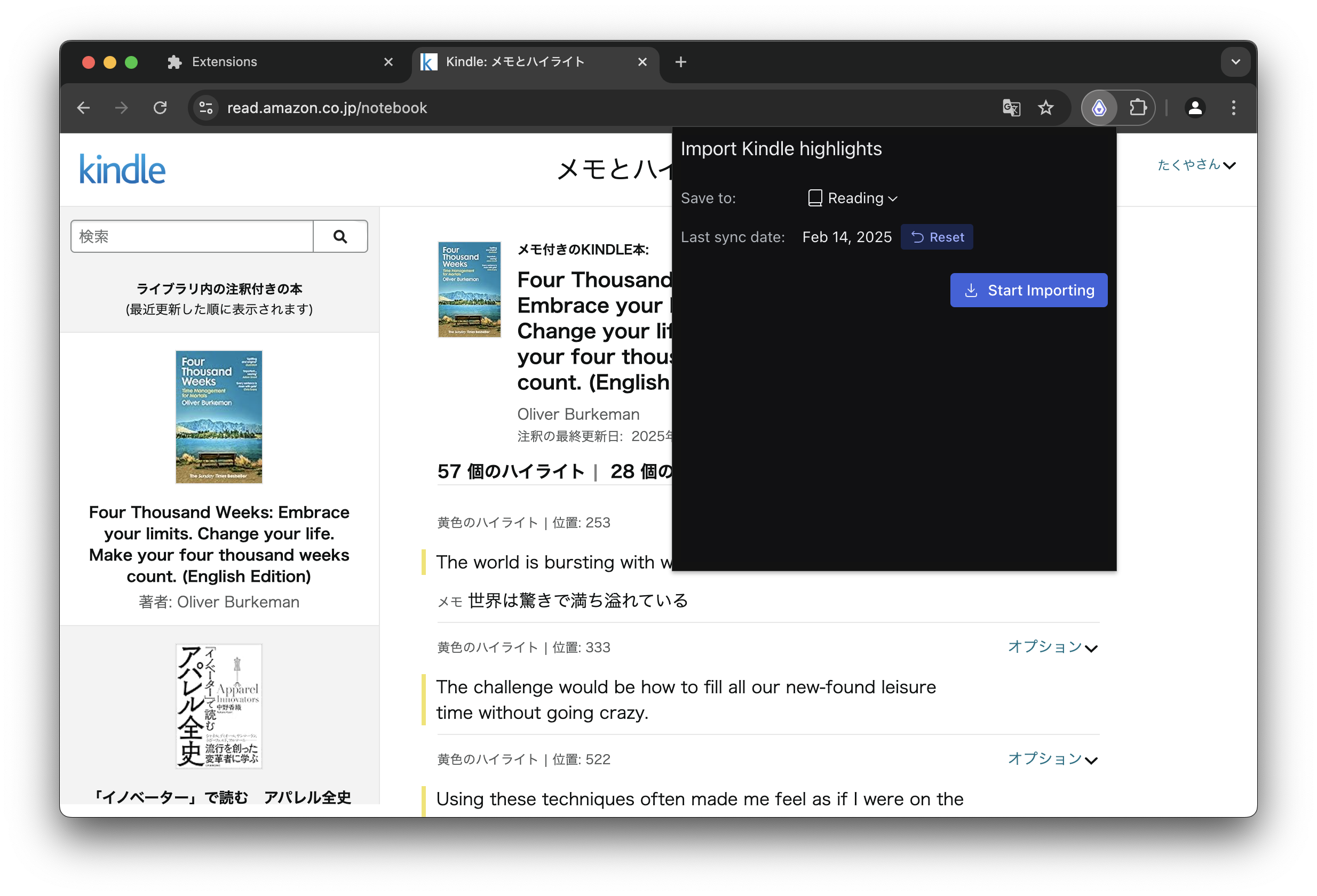Expand オプション for the highlight at position 522
The height and width of the screenshot is (896, 1317).
point(1052,759)
